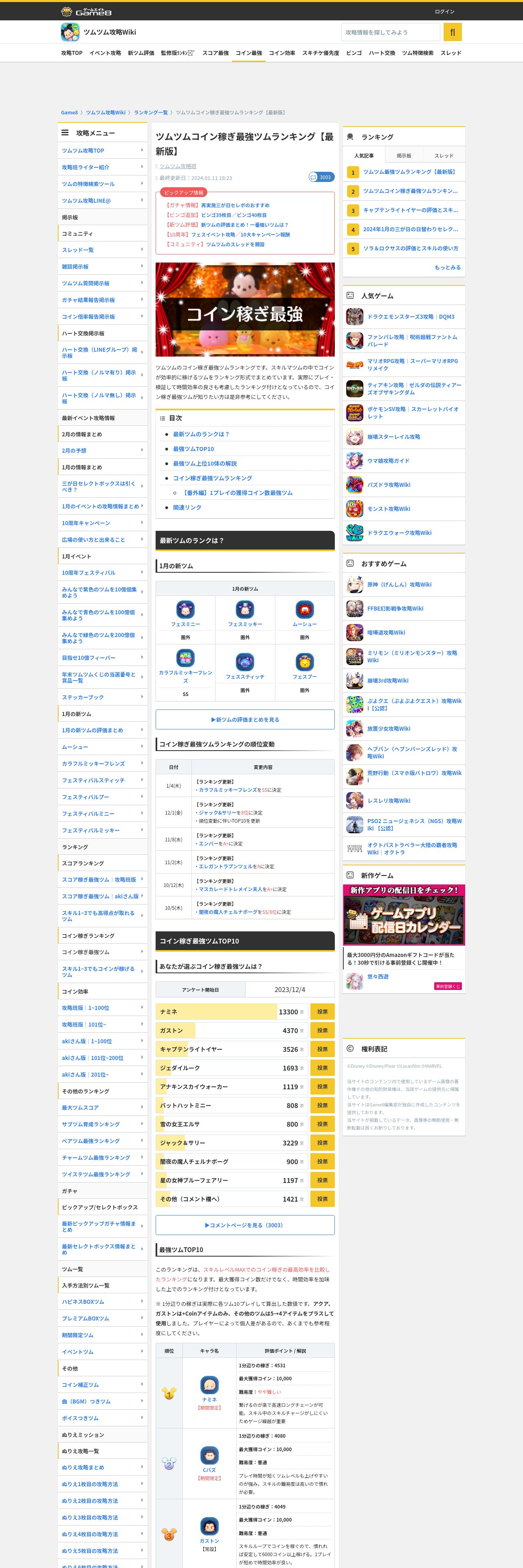Expand the ムーシュー sidebar arrow

(142, 746)
